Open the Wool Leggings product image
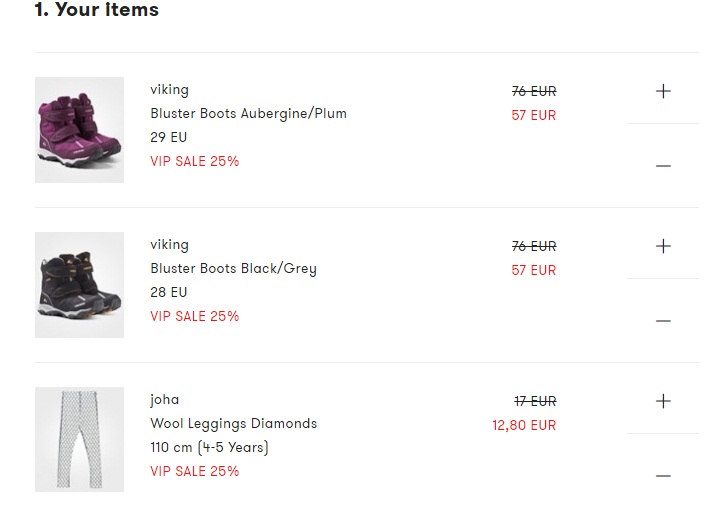Screen dimensions: 712x514 click(80, 440)
